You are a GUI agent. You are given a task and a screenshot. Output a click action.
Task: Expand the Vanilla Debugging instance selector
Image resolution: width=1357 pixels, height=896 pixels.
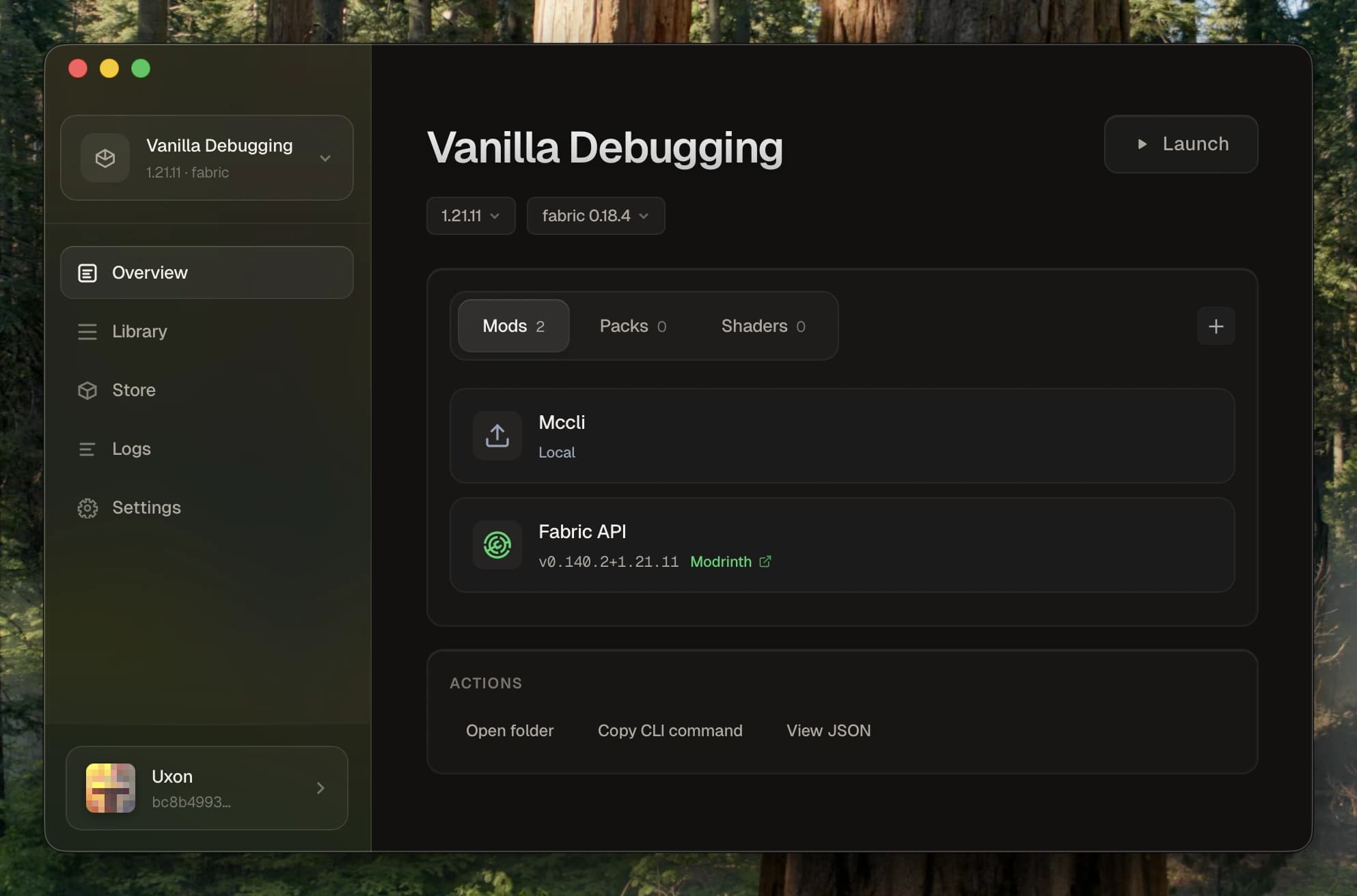pos(325,158)
